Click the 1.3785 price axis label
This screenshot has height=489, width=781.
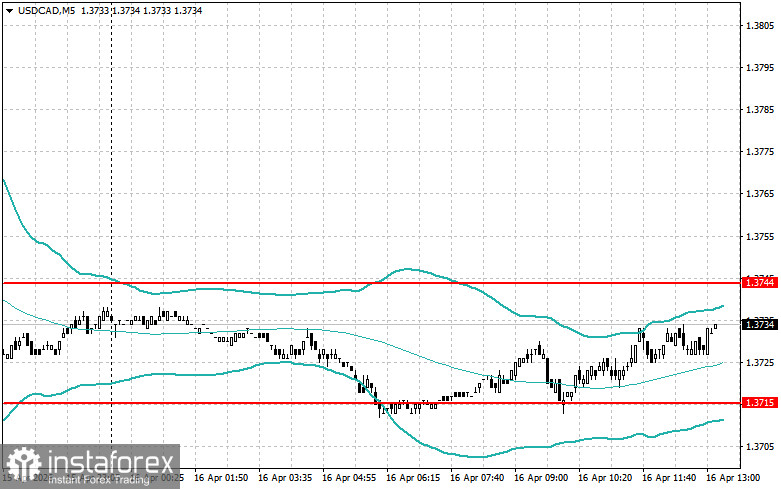pos(761,110)
